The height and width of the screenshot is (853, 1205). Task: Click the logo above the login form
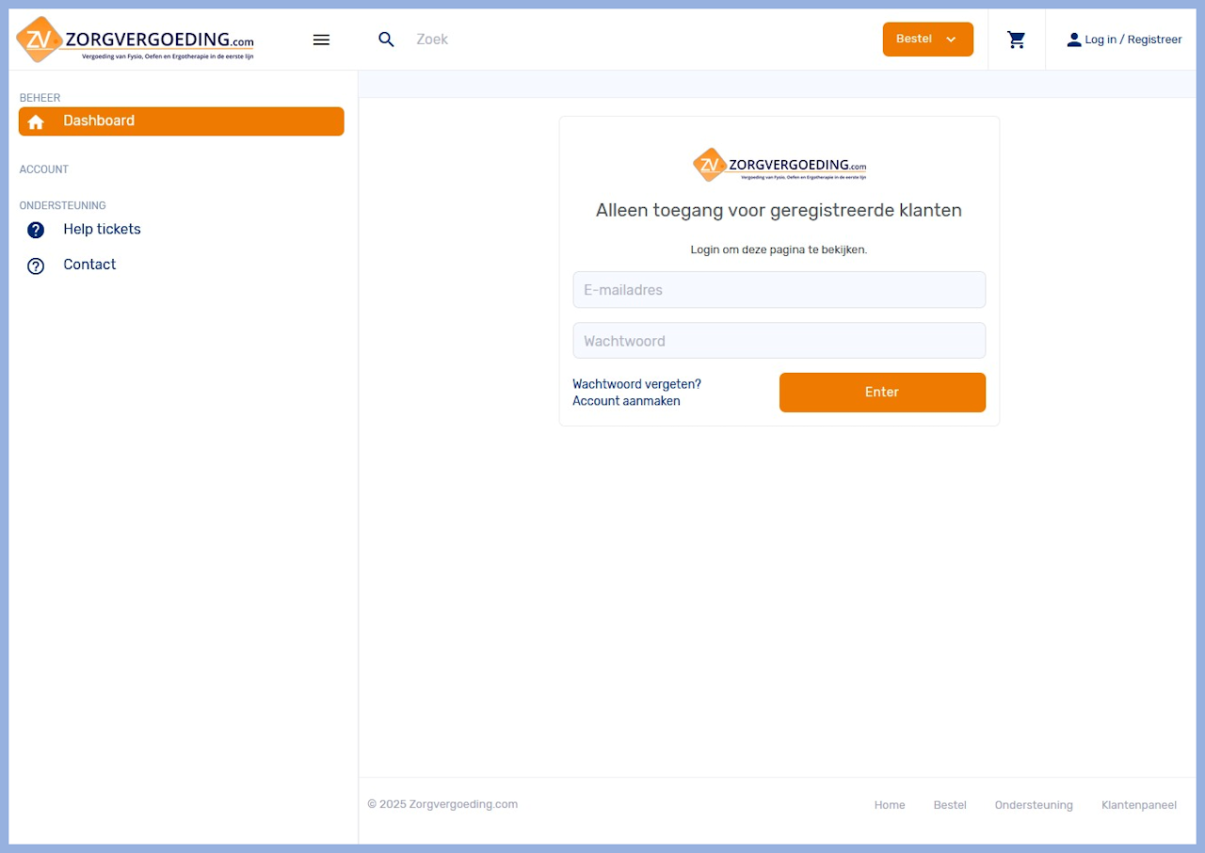pos(779,165)
